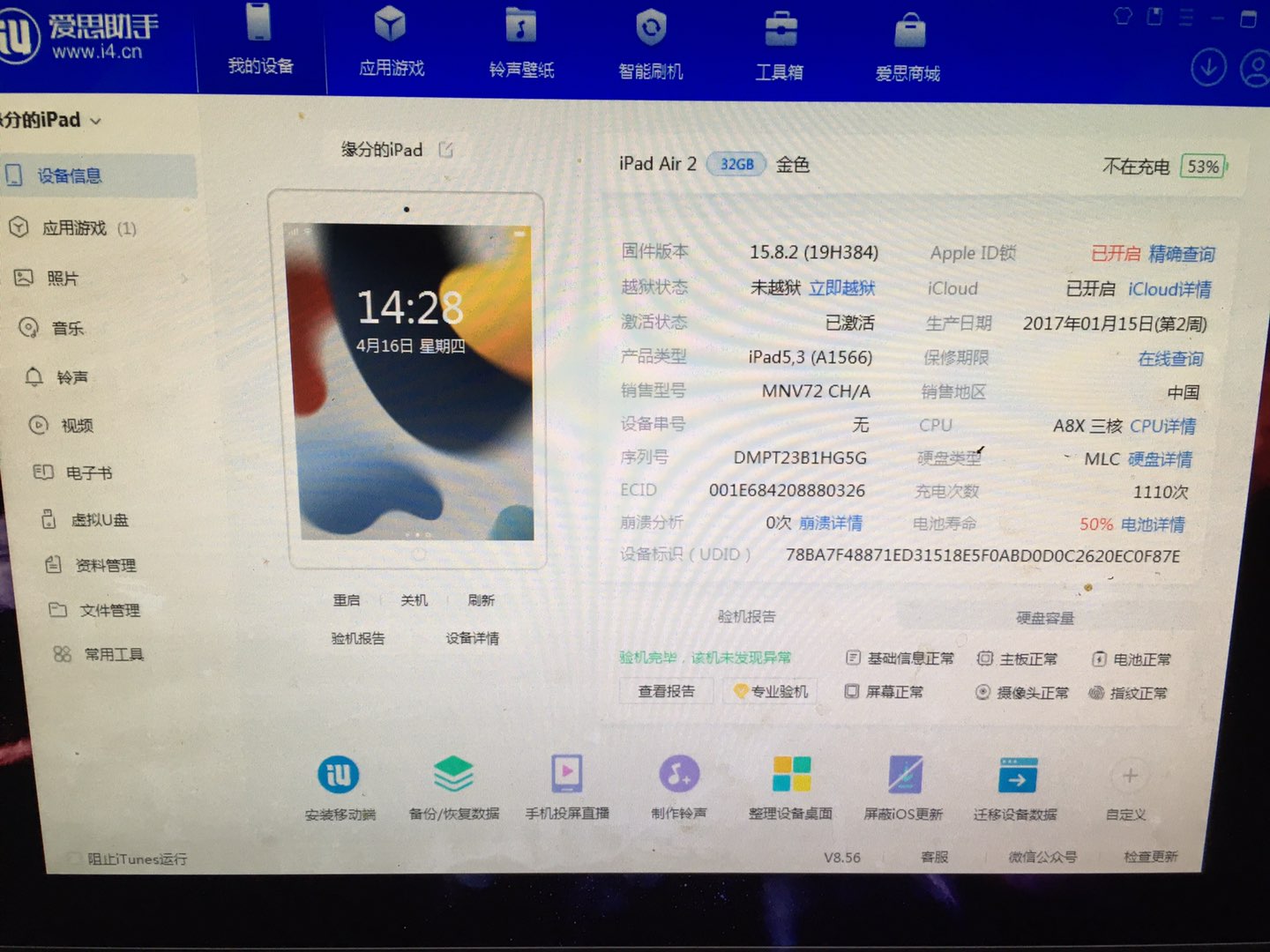Open the 智能刷机 top tab
1270x952 pixels.
651,46
